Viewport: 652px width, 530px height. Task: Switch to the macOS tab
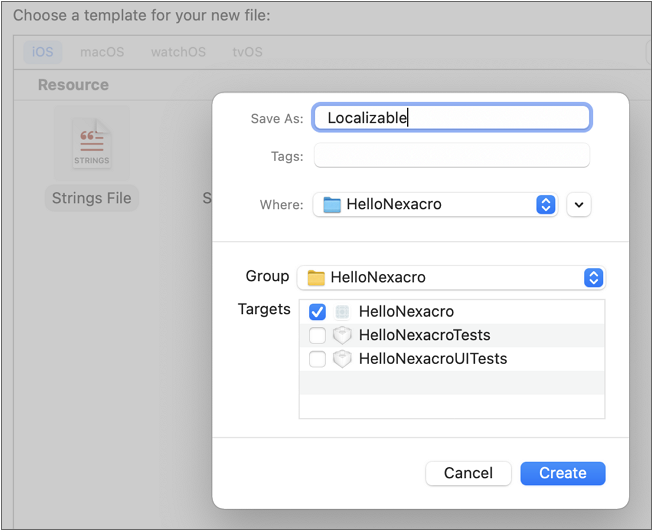pyautogui.click(x=102, y=52)
